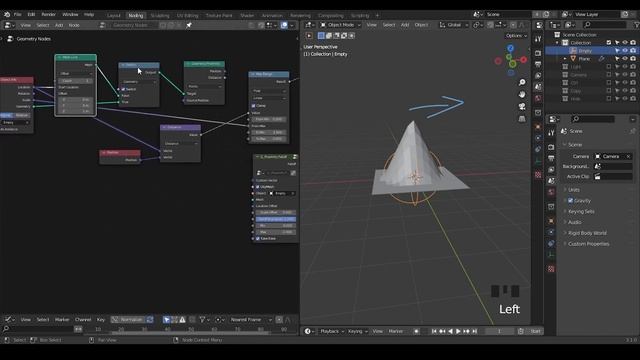Switch to the UV Editing workspace tab
This screenshot has height=360, width=640.
(x=187, y=16)
